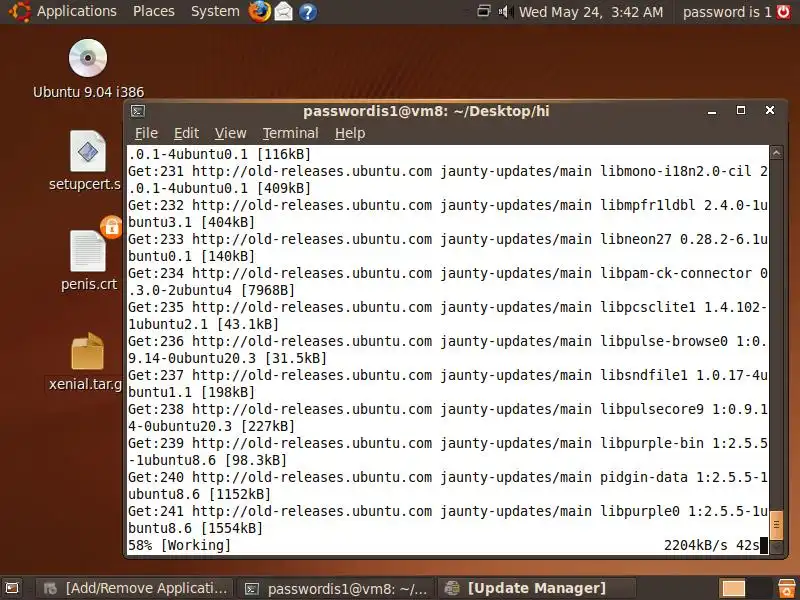Click the '58% [Working]' progress text
This screenshot has width=800, height=600.
tap(179, 545)
